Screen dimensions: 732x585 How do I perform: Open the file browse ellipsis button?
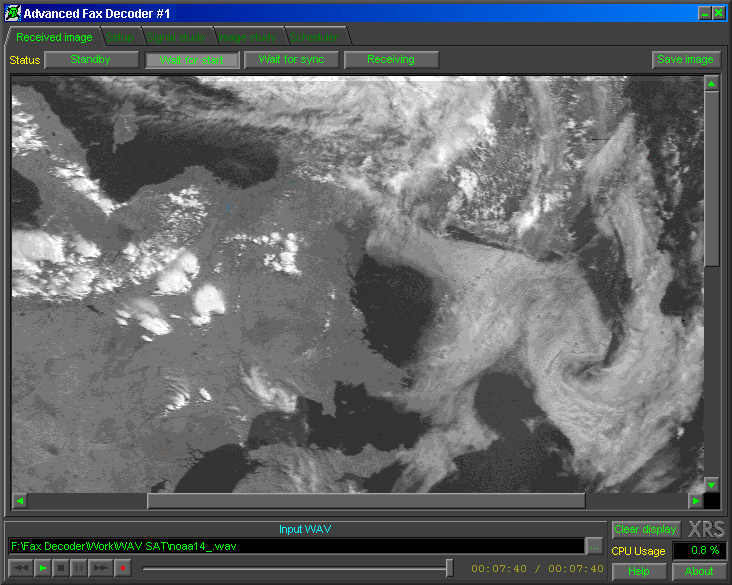coord(595,547)
